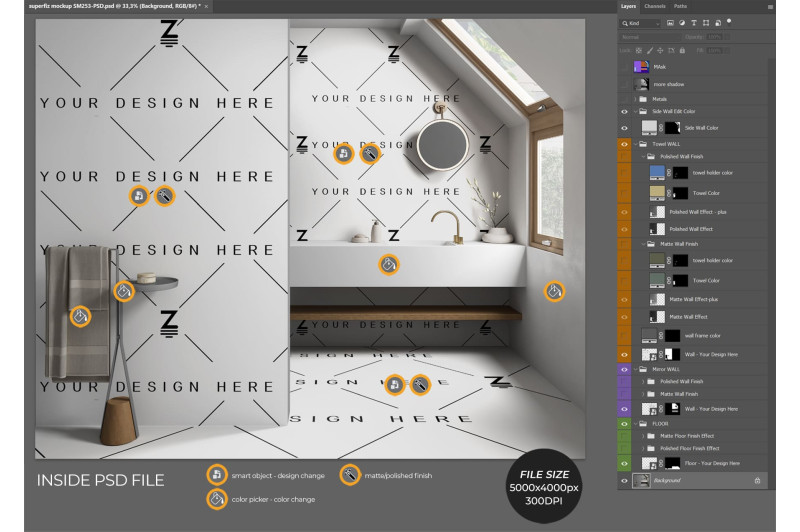Click the shape layer filter icon
Image resolution: width=800 pixels, height=532 pixels.
click(x=704, y=22)
